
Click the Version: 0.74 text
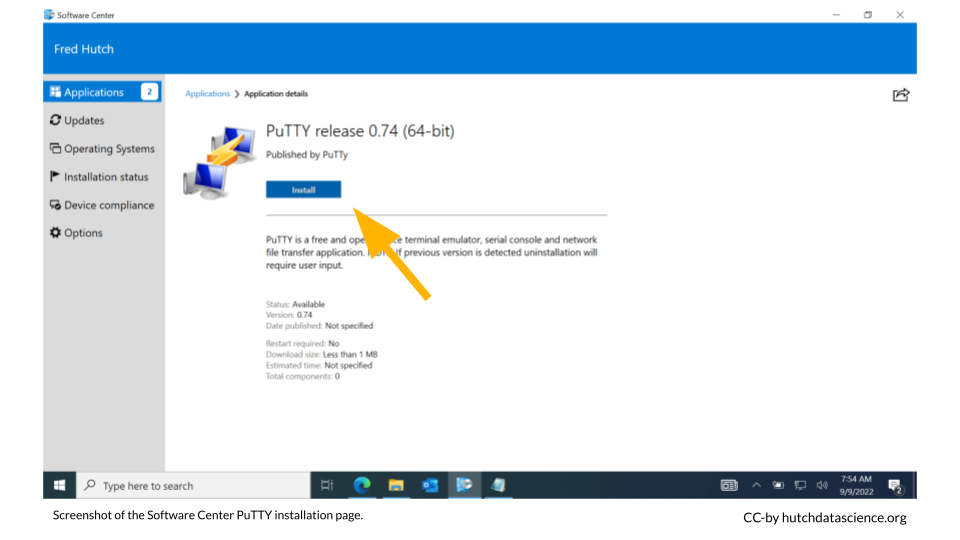pyautogui.click(x=289, y=315)
